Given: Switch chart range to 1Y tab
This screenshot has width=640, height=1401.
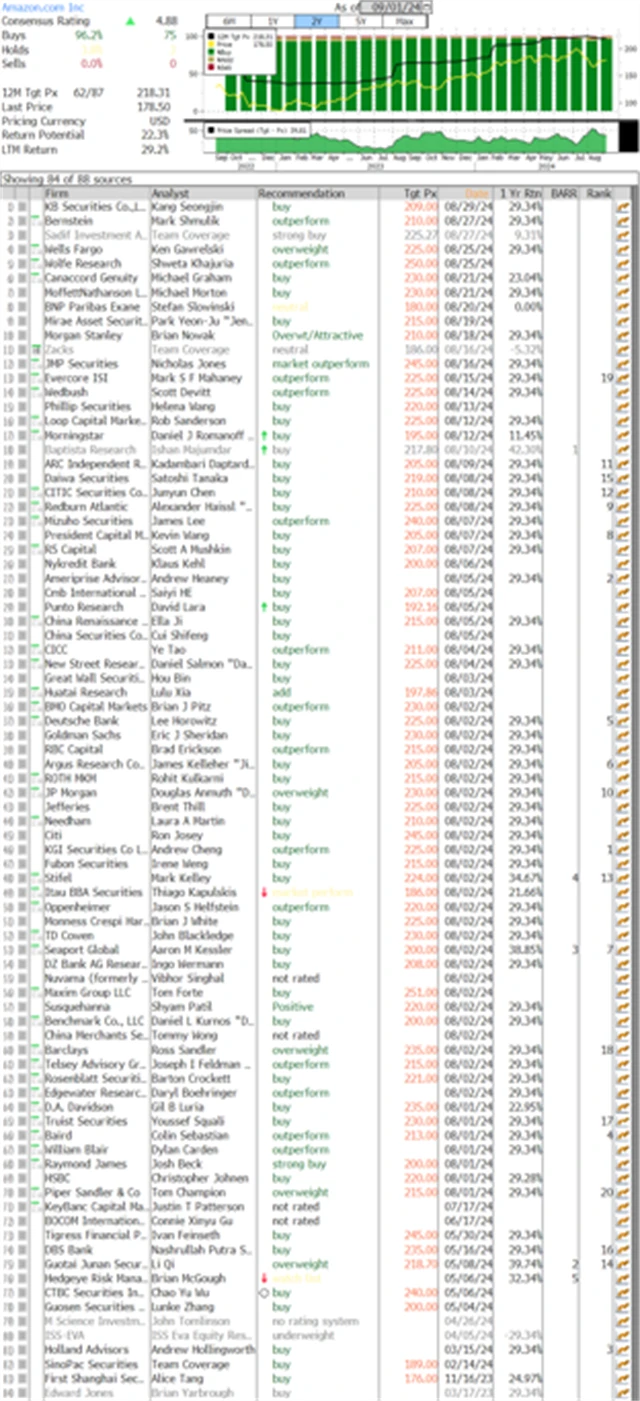Looking at the screenshot, I should coord(273,21).
